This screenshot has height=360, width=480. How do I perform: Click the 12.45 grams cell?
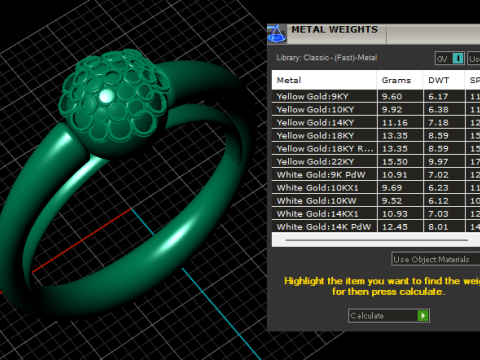point(400,226)
